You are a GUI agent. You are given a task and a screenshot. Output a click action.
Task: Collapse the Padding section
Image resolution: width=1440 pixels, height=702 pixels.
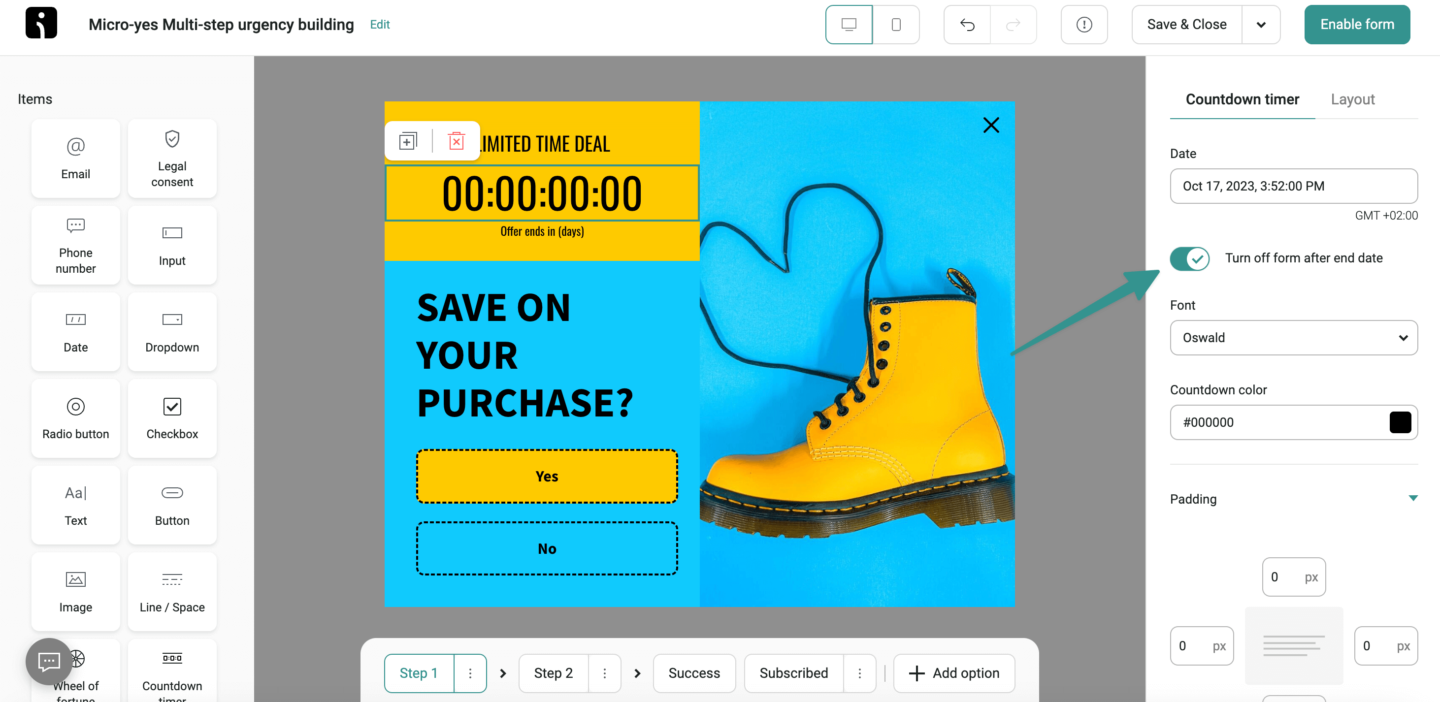1413,498
